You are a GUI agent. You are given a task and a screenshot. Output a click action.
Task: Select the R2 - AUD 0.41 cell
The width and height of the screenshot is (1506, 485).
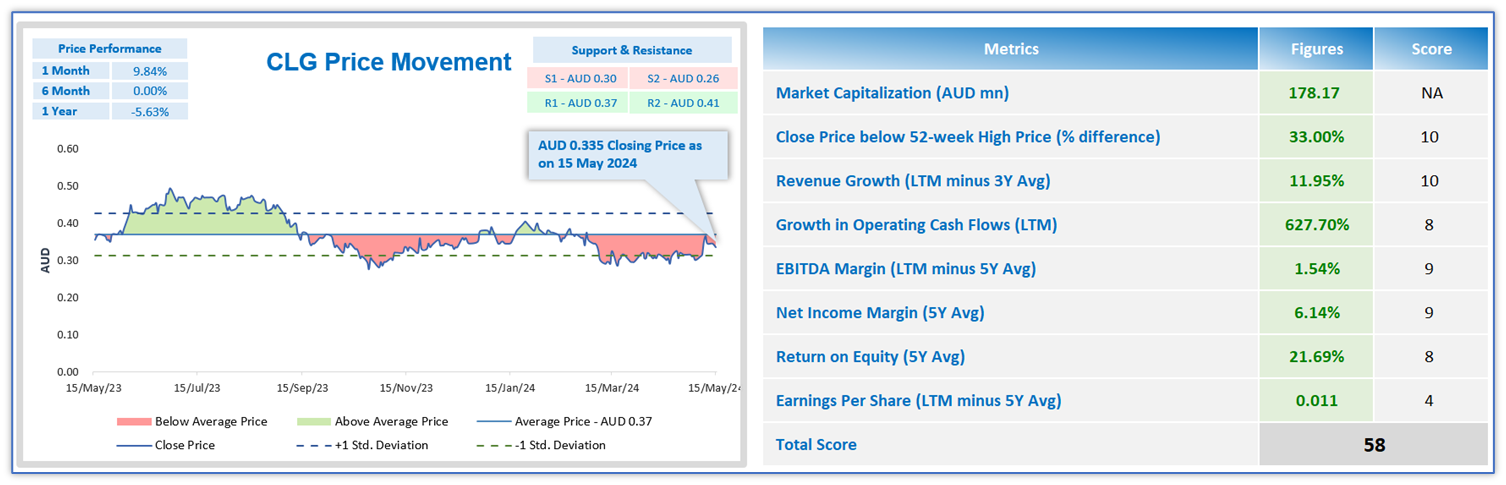point(684,102)
